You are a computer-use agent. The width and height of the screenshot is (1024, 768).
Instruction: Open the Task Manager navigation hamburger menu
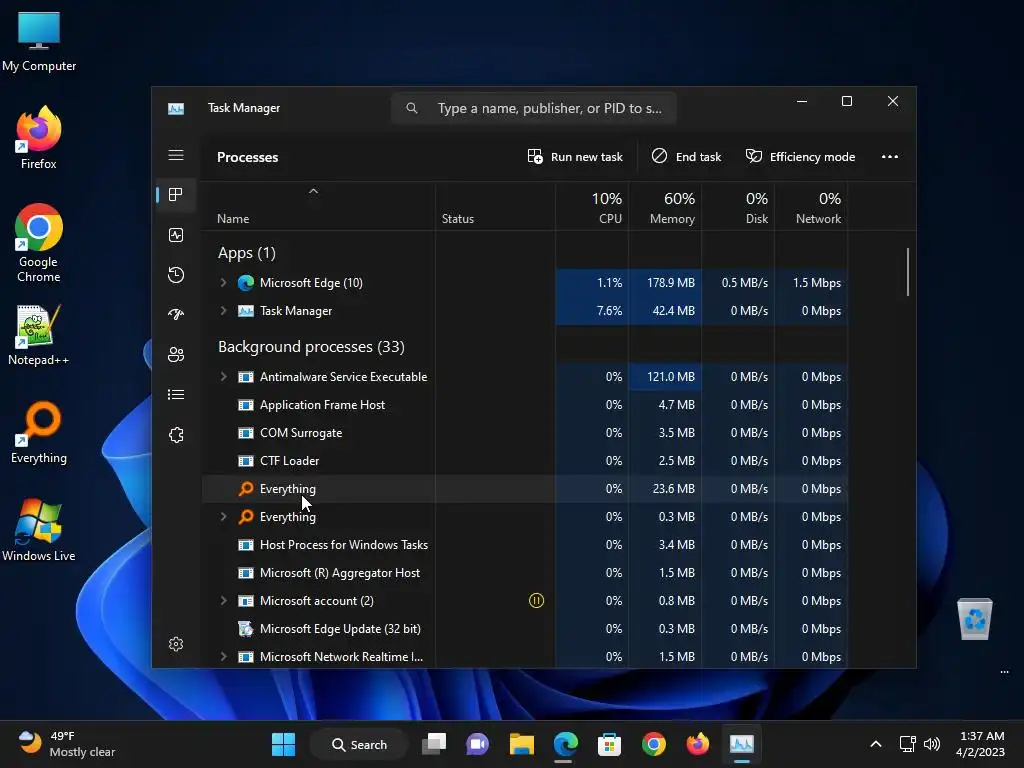[176, 155]
